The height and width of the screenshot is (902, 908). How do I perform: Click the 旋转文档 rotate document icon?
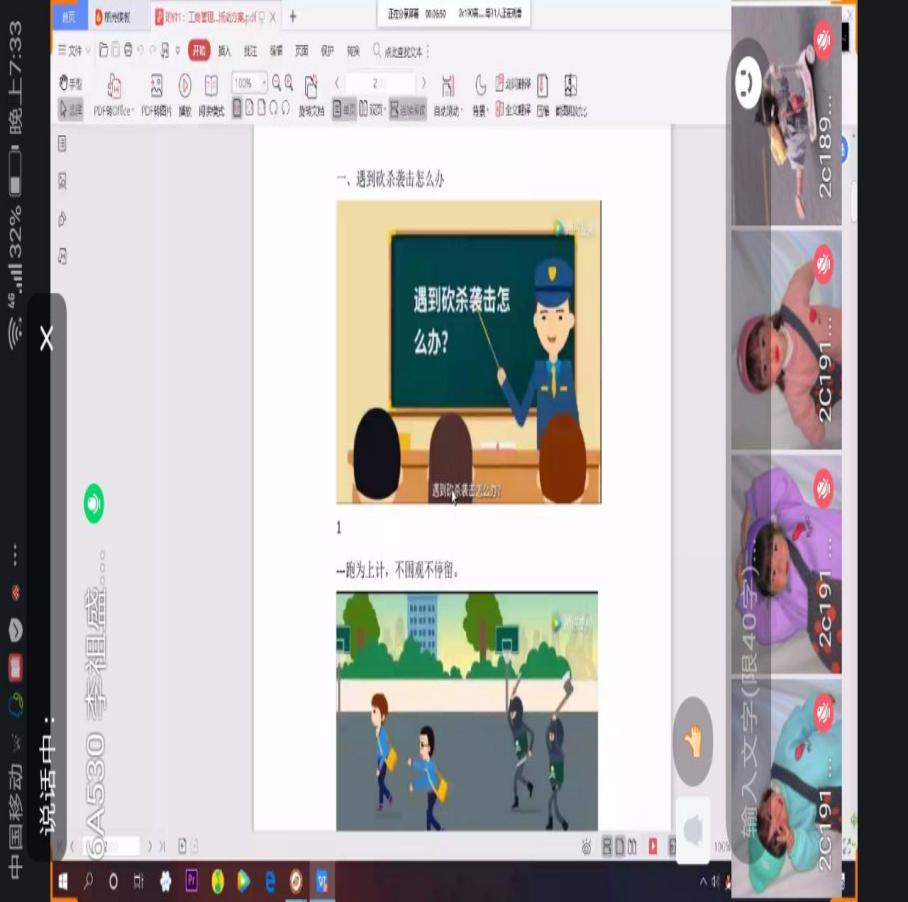[x=311, y=88]
